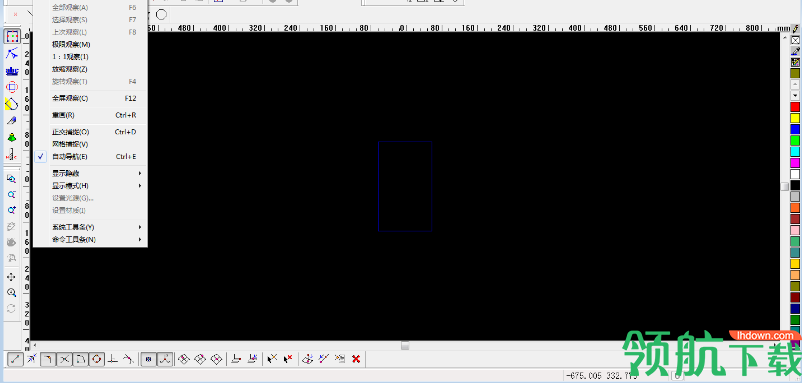This screenshot has width=802, height=383.
Task: Click the cursor with red X icon
Action: (x=288, y=359)
